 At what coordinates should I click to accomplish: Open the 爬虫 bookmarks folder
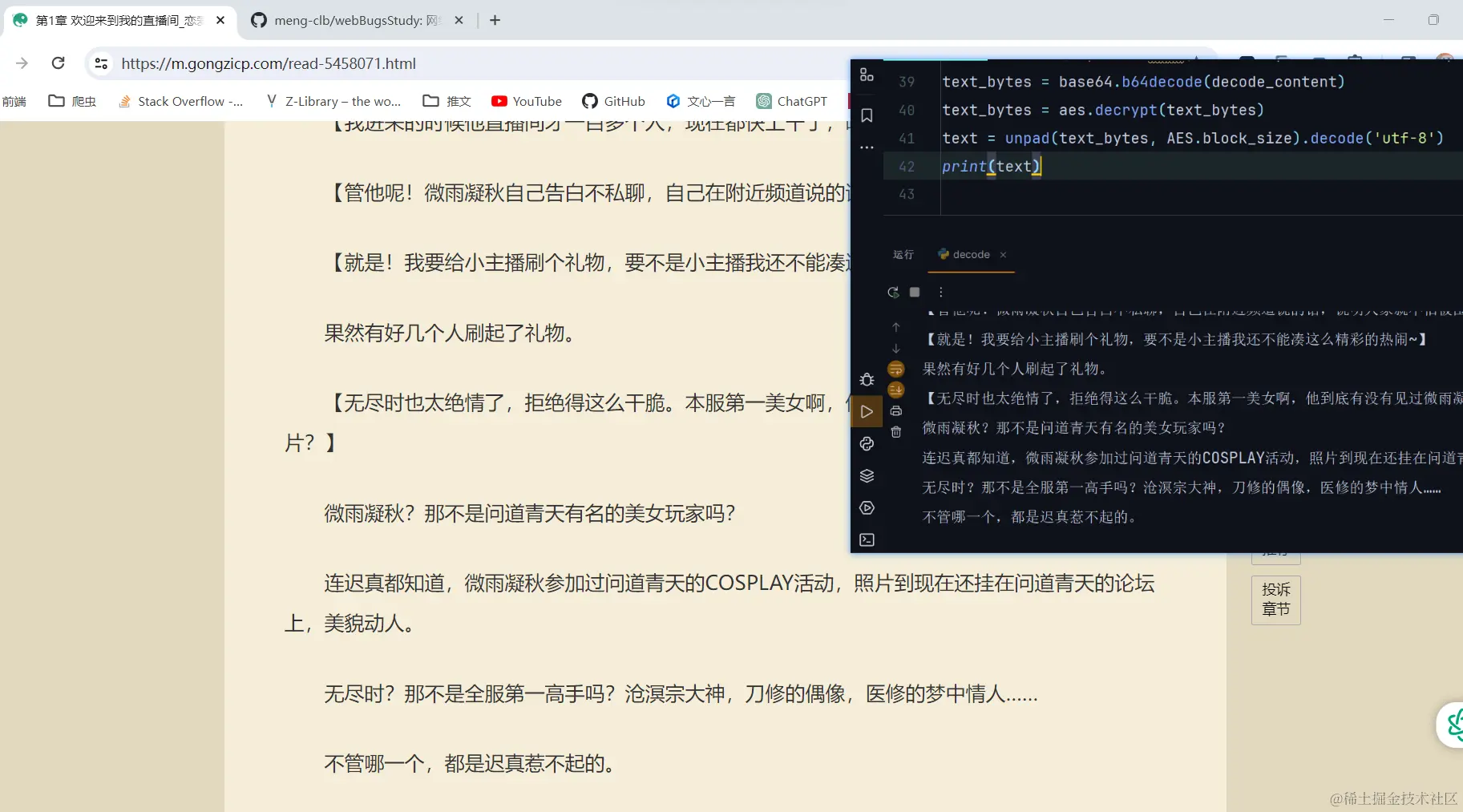72,101
